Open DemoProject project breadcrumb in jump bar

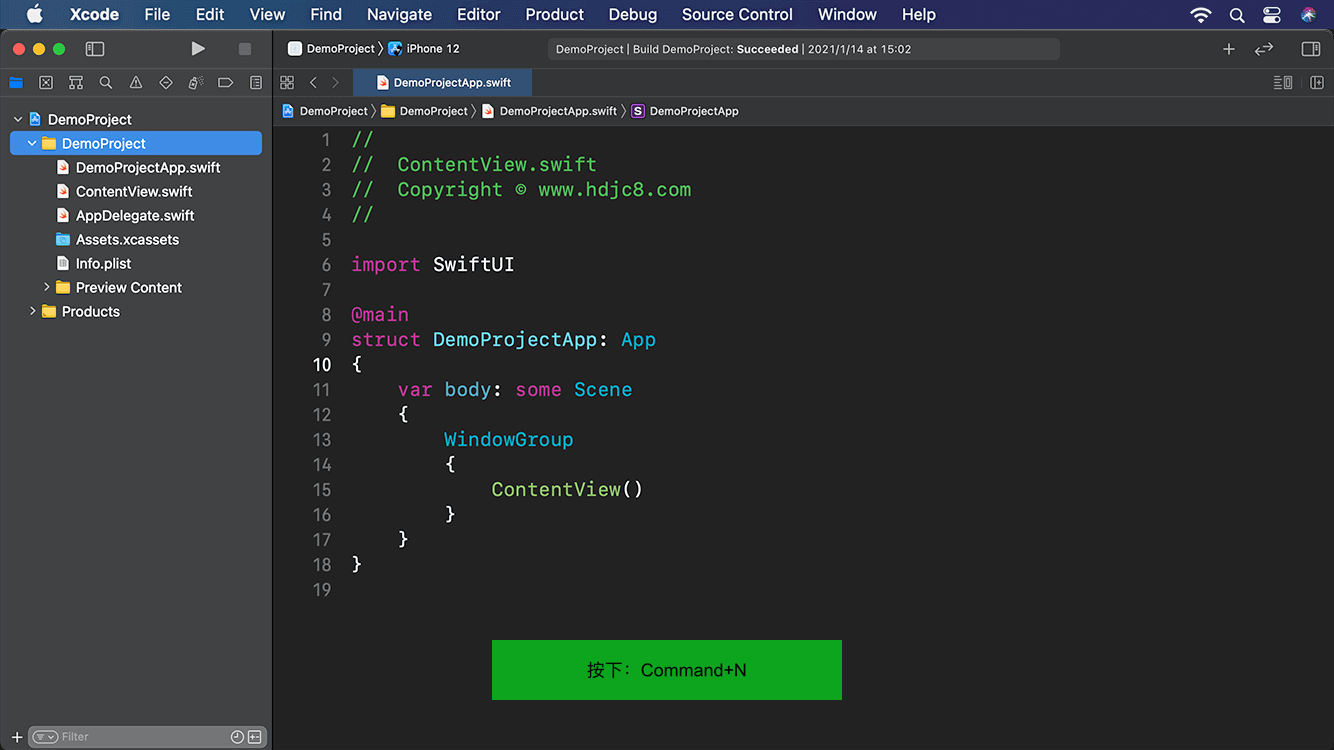[325, 111]
